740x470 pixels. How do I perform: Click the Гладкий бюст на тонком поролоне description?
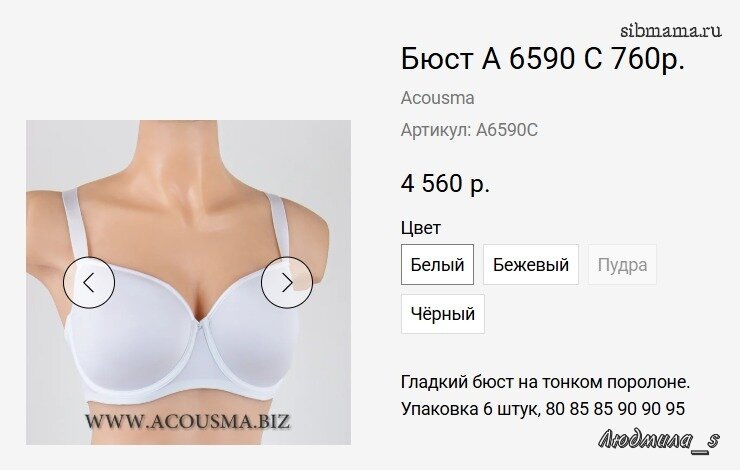546,382
